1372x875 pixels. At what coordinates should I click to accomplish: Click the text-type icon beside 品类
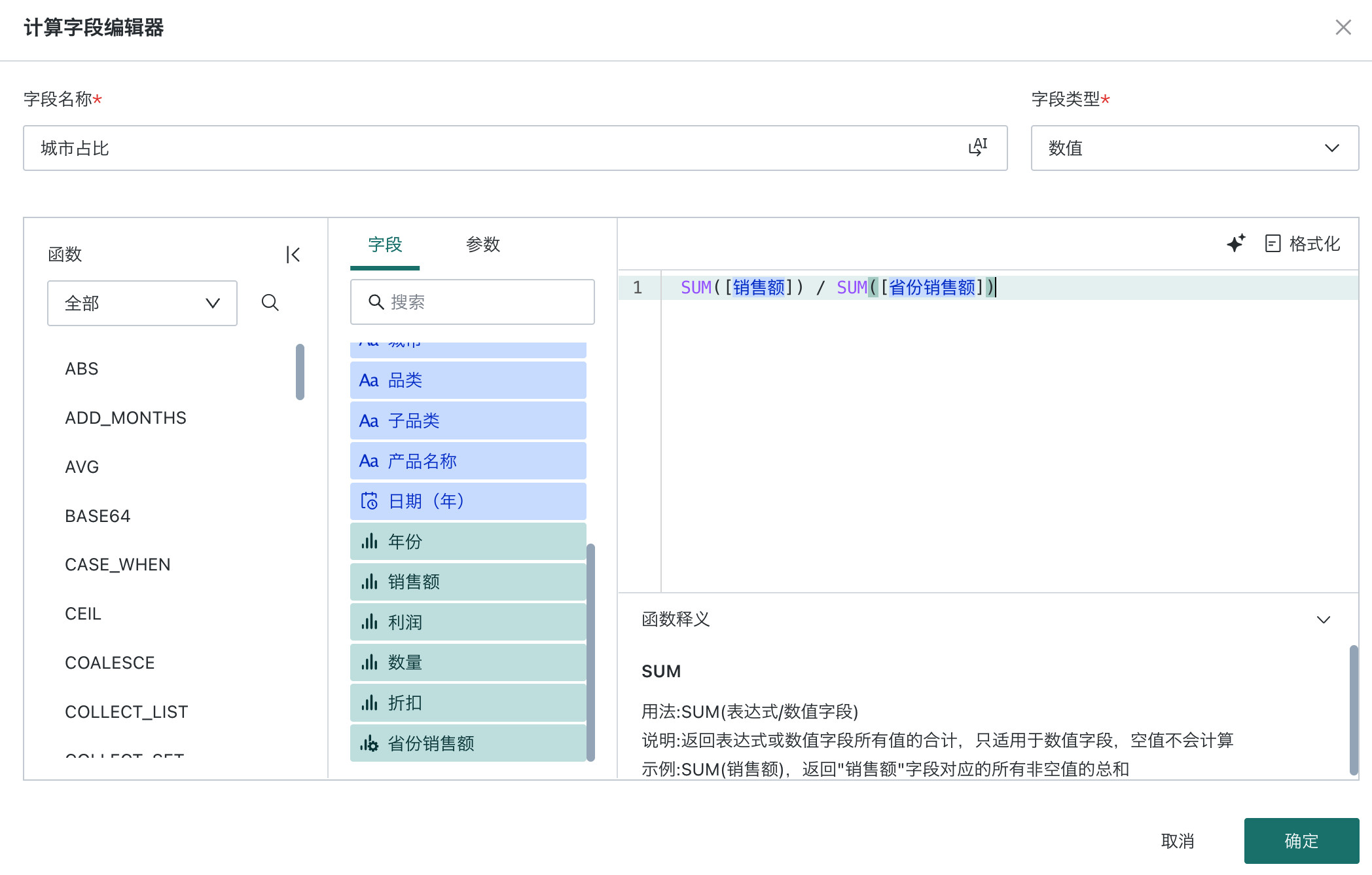(x=369, y=381)
